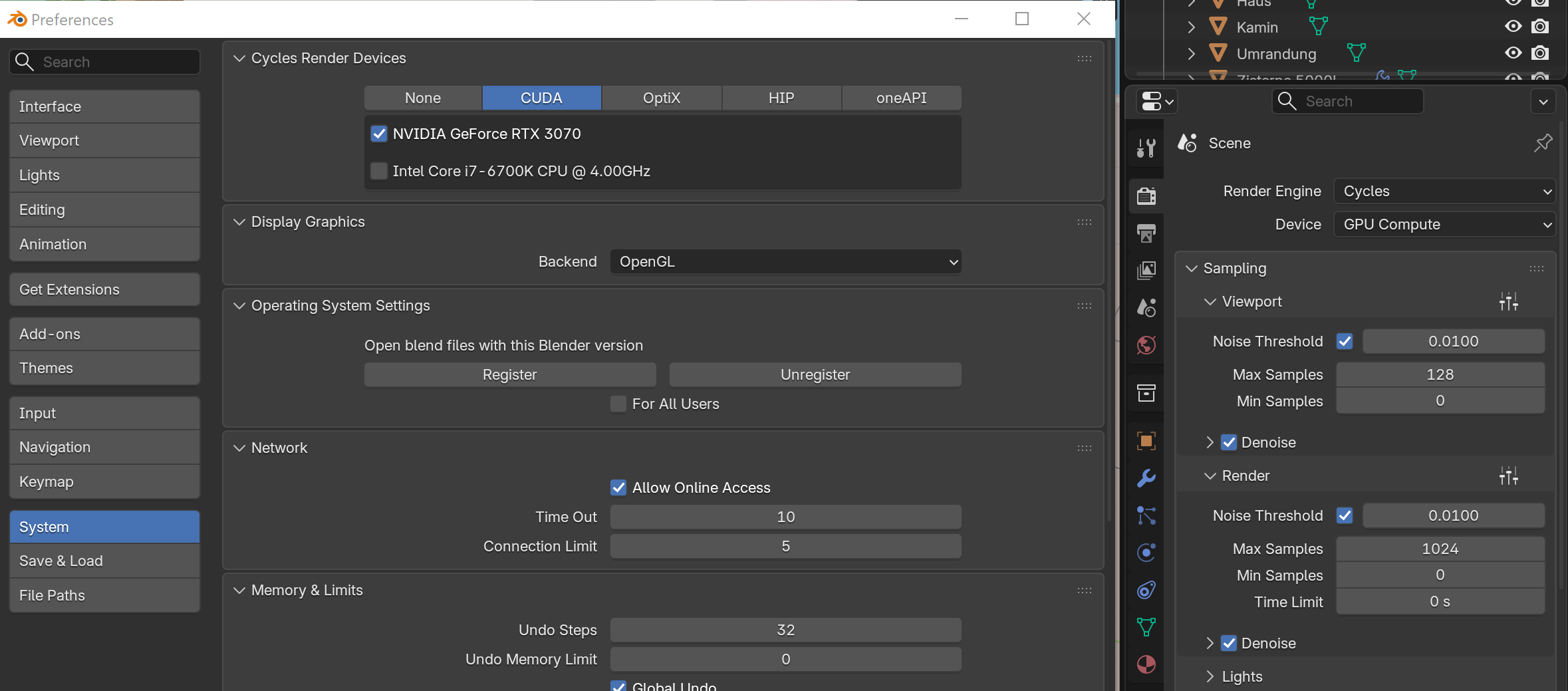Screen dimensions: 1568x691
Task: Open the Object Constraints properties tab icon
Action: tap(1146, 589)
